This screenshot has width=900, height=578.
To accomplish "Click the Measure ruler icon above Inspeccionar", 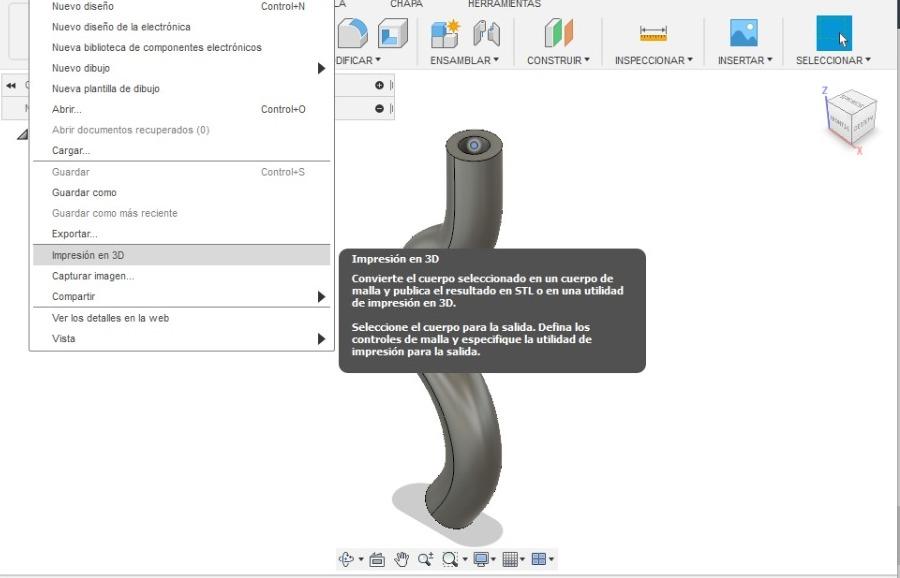I will pos(653,34).
